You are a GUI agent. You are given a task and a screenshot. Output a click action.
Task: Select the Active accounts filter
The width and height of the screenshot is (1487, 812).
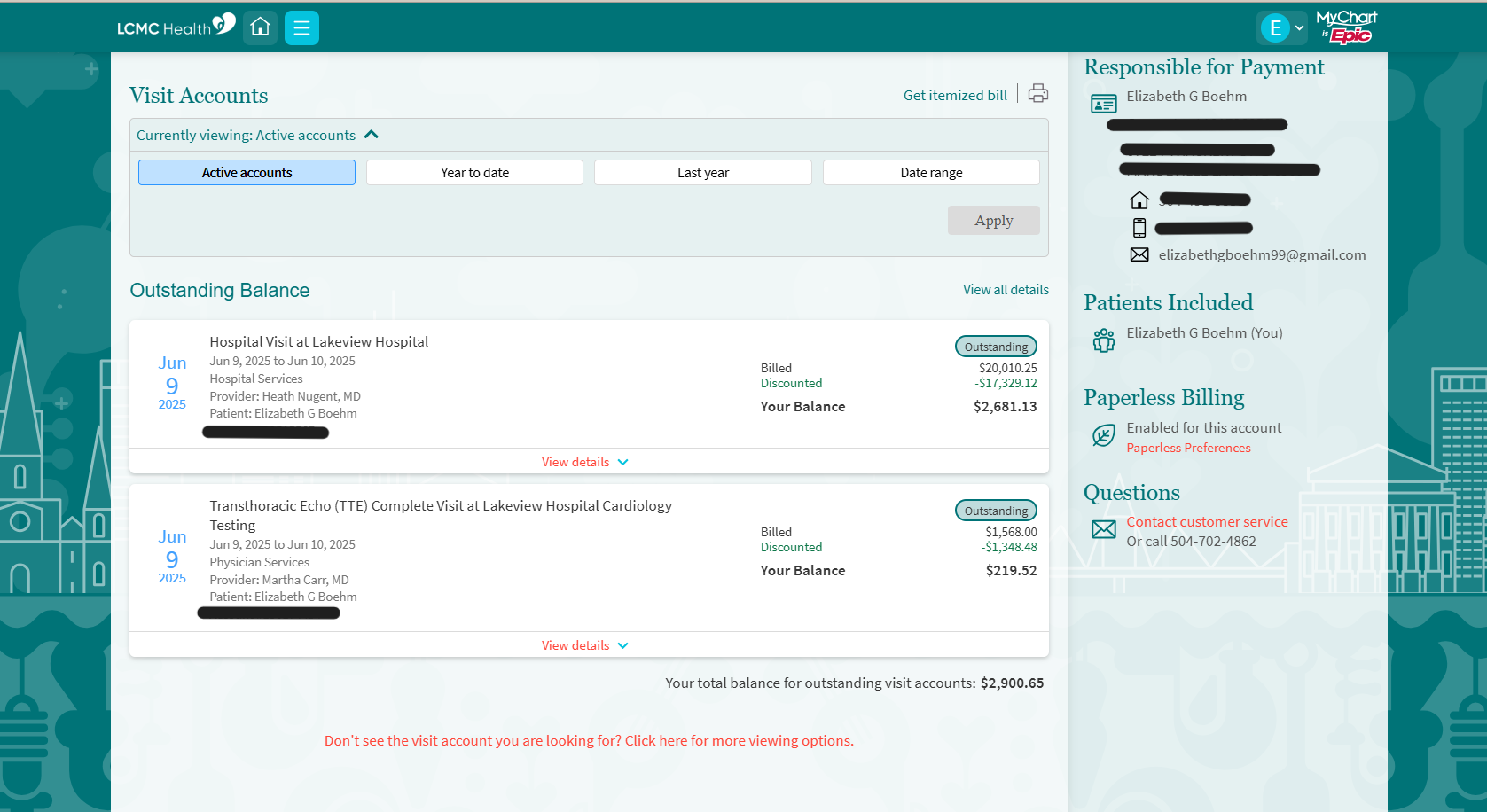tap(247, 173)
